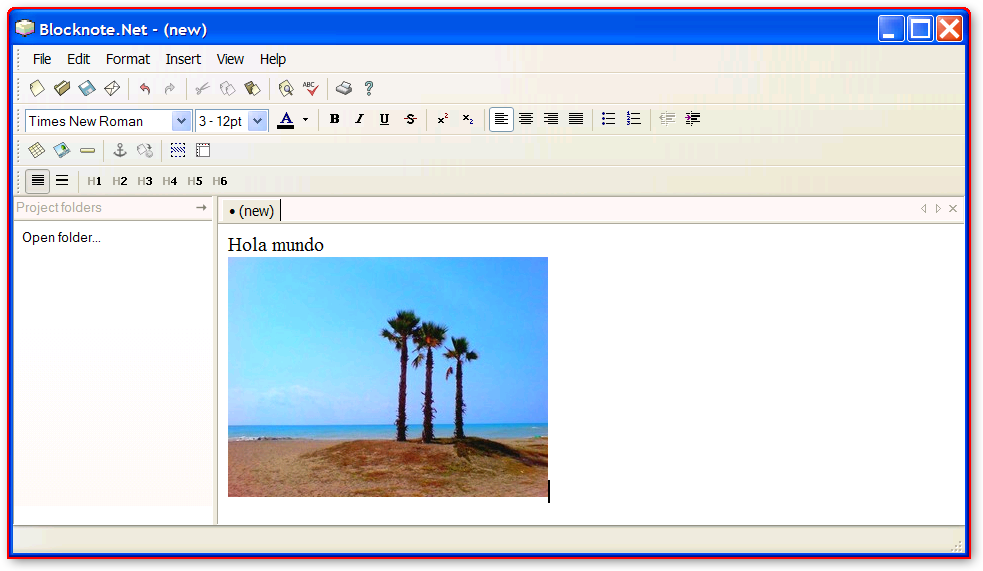Insert a table using the grid icon
The image size is (983, 571).
[x=37, y=151]
